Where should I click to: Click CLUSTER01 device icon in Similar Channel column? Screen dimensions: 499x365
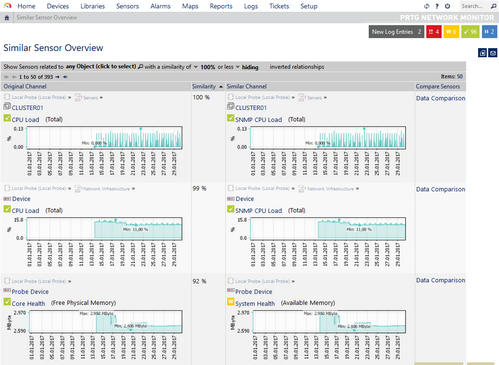tap(231, 107)
